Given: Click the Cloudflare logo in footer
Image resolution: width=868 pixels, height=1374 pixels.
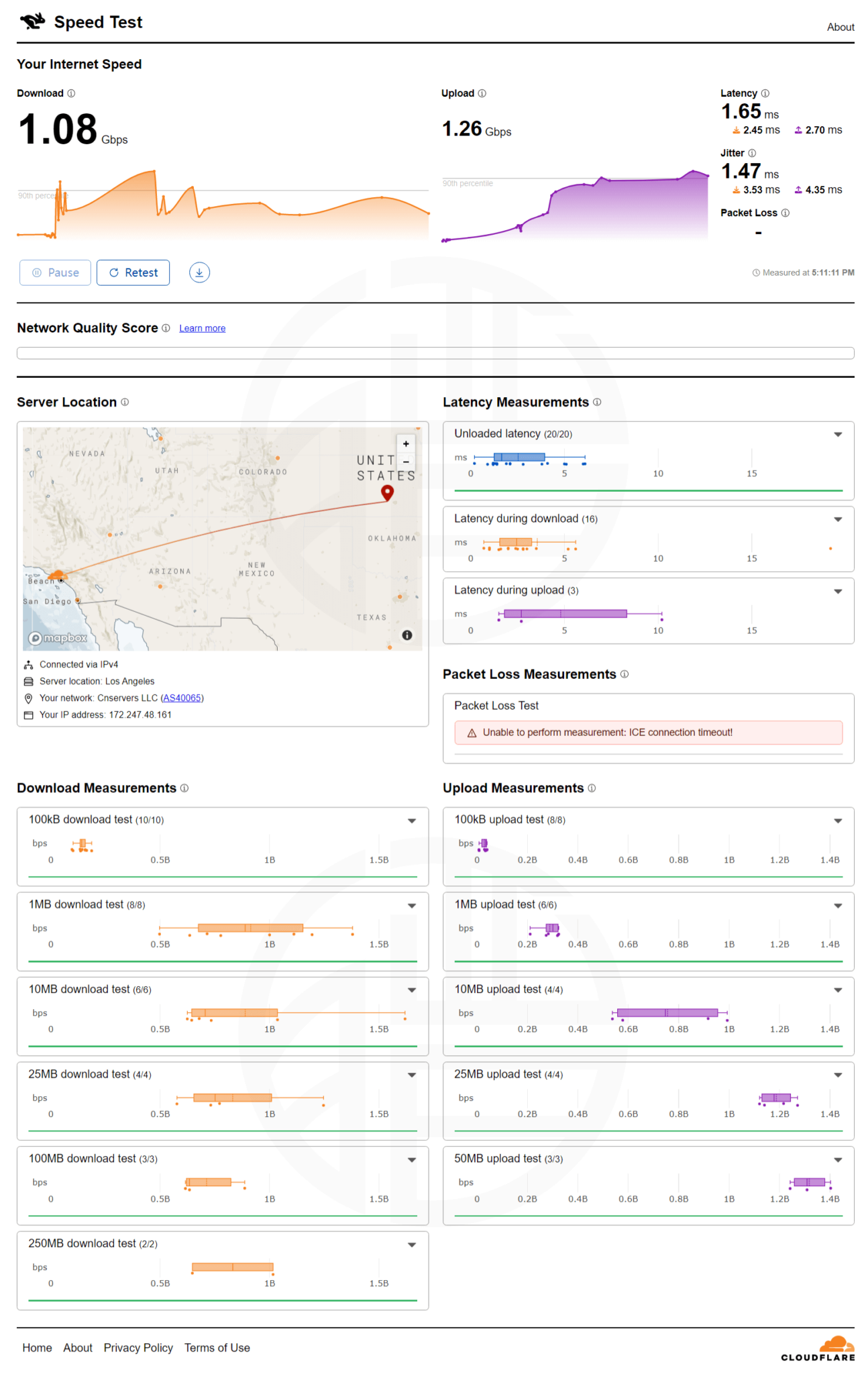Looking at the screenshot, I should point(818,1349).
